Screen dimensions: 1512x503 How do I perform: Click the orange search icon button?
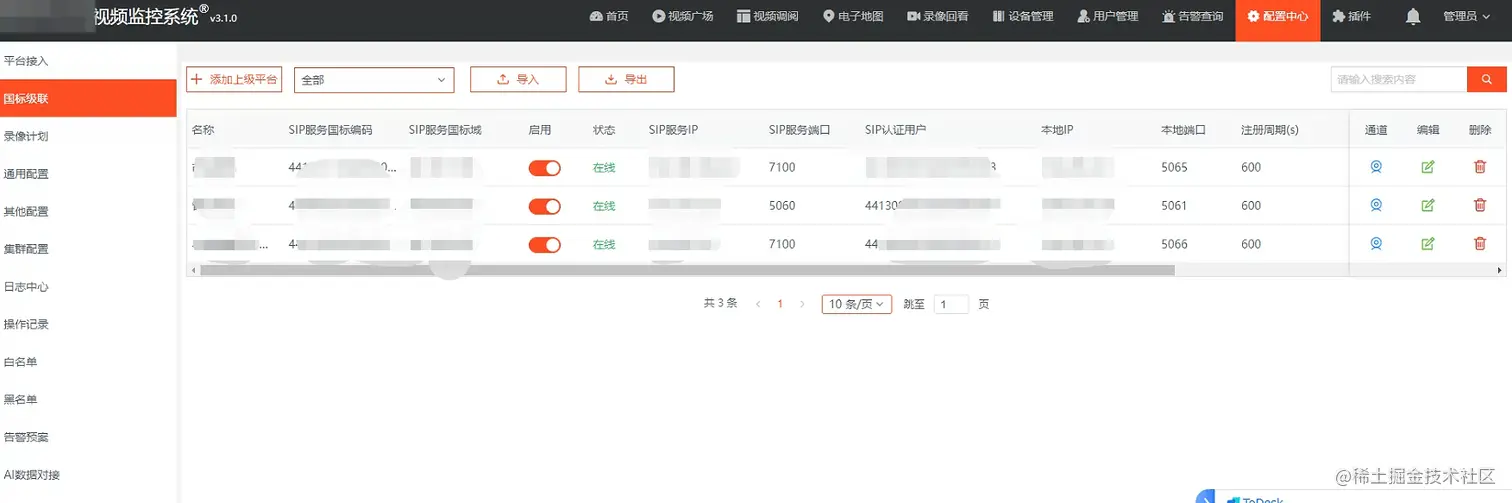point(1487,80)
